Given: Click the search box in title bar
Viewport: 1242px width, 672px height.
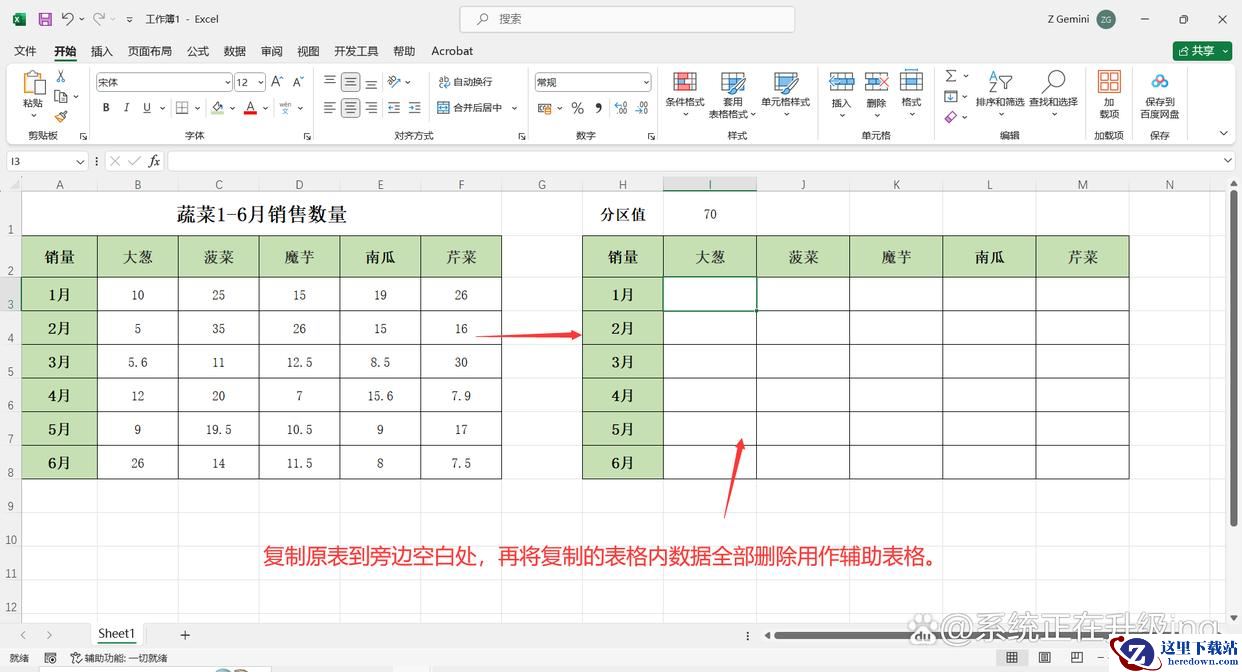Looking at the screenshot, I should click(x=627, y=19).
